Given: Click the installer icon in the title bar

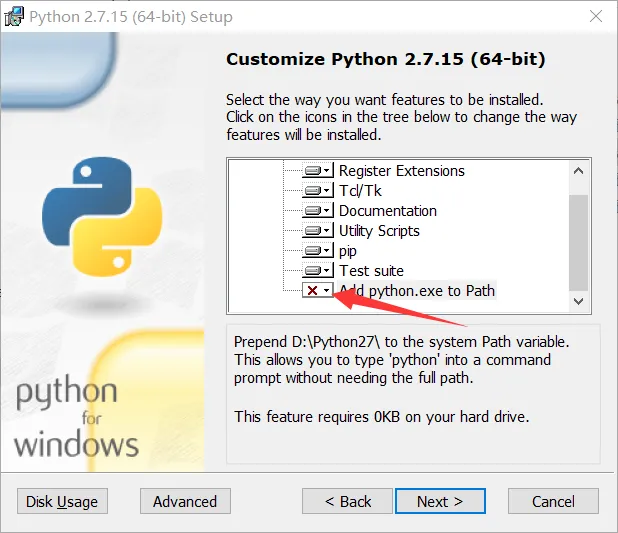Looking at the screenshot, I should (15, 16).
